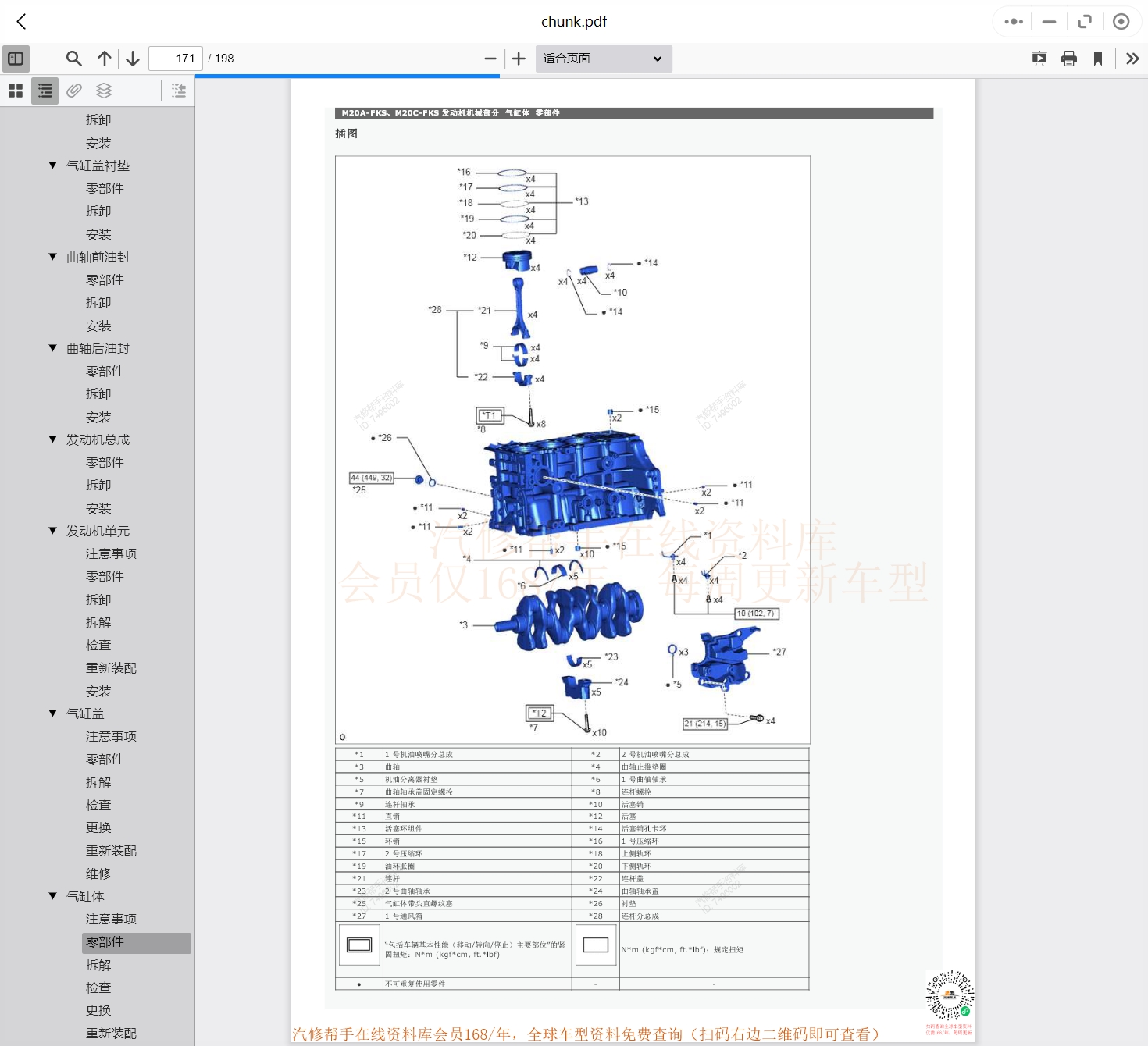Switch sidebar to document outline view
This screenshot has width=1148, height=1046.
(x=45, y=91)
